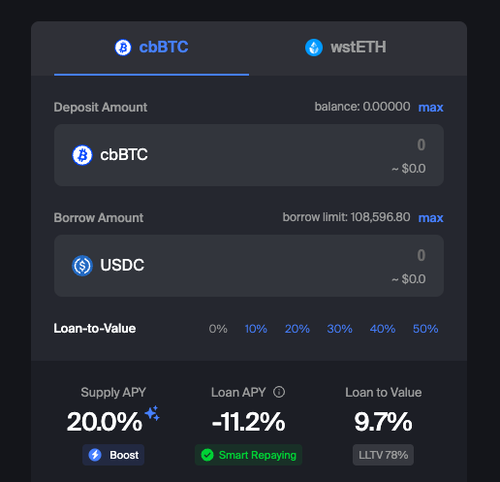Set the deposit amount to max balance
Screen dimensions: 500x482
point(431,107)
